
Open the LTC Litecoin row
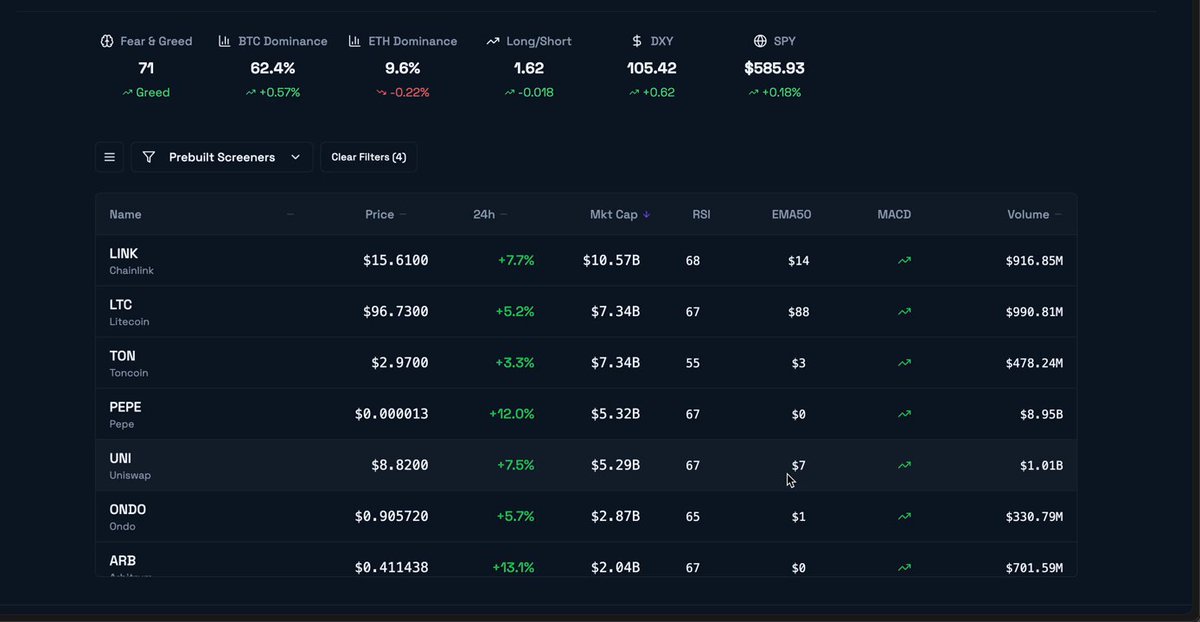586,312
